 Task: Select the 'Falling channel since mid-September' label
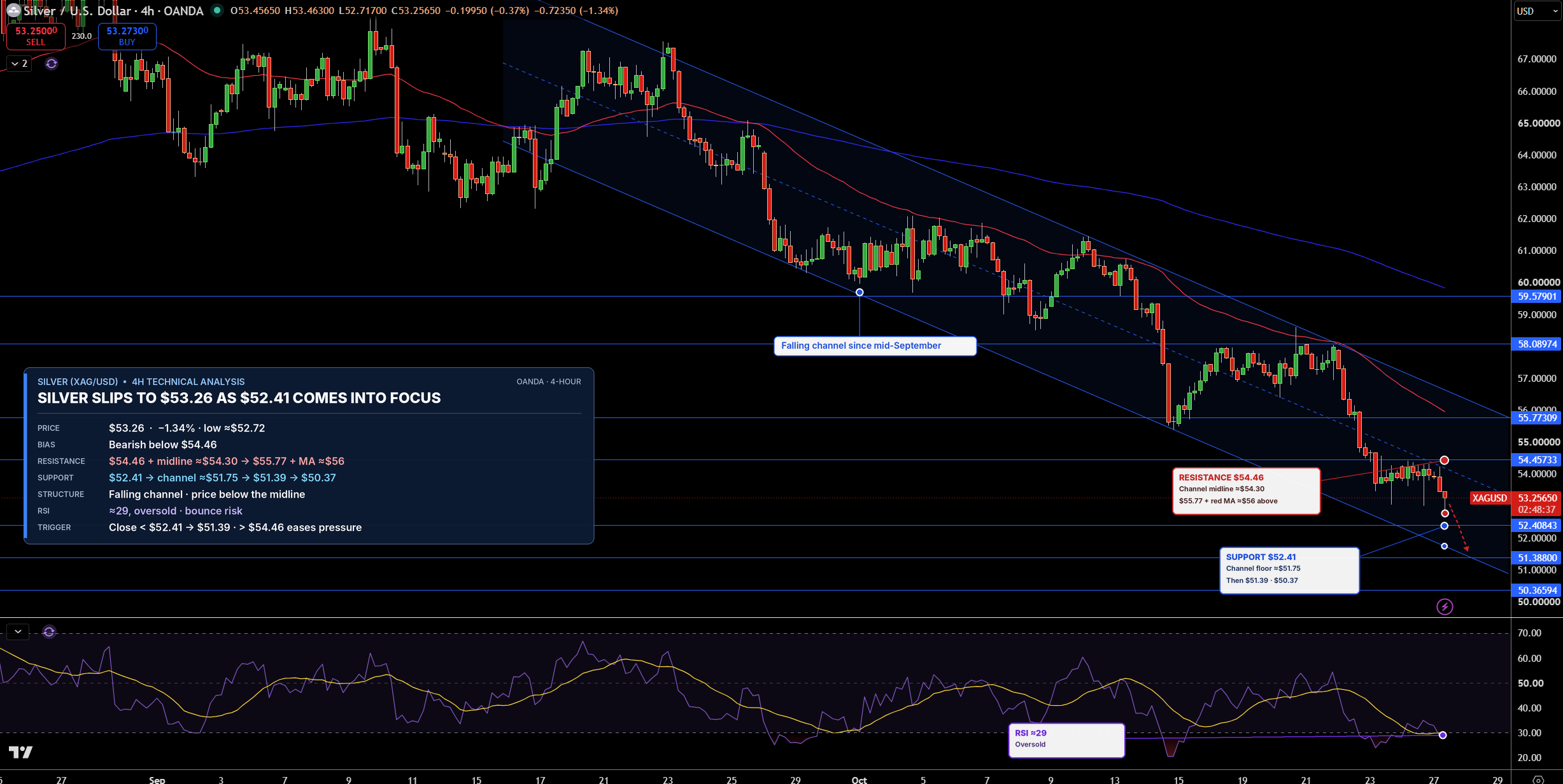tap(875, 346)
